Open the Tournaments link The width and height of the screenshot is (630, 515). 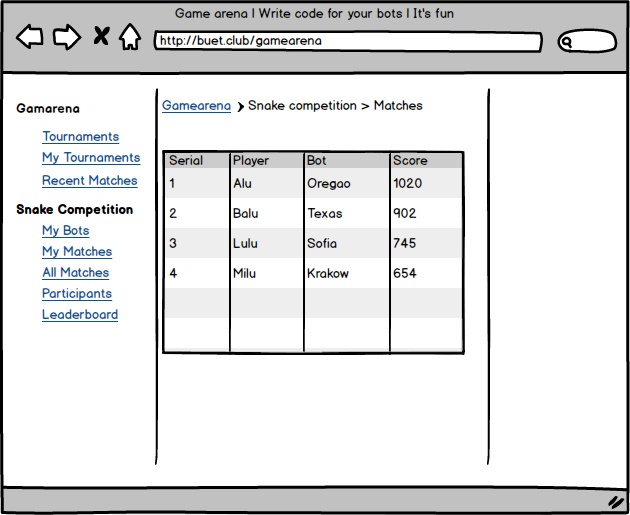[81, 137]
